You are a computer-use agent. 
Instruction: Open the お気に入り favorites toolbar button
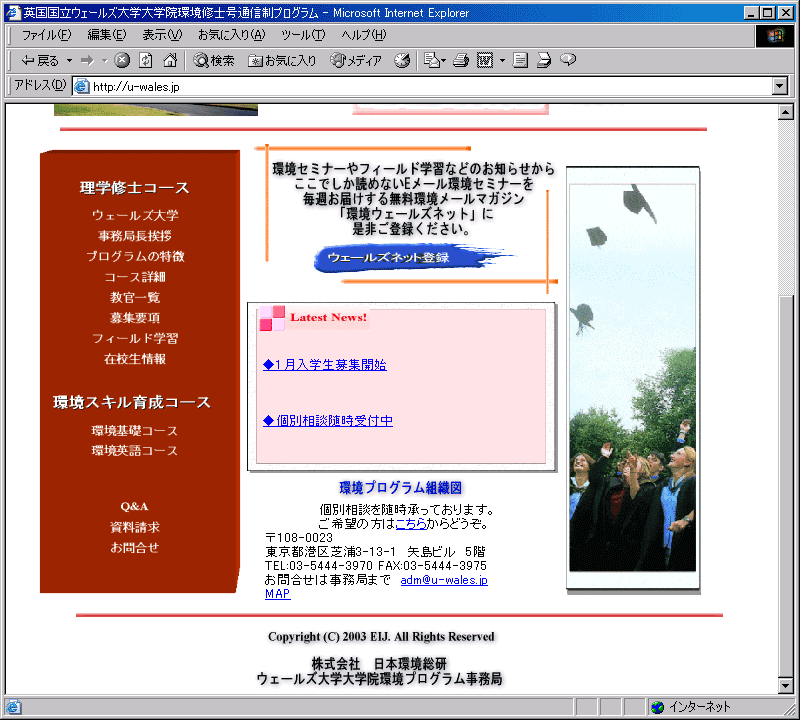pos(282,61)
